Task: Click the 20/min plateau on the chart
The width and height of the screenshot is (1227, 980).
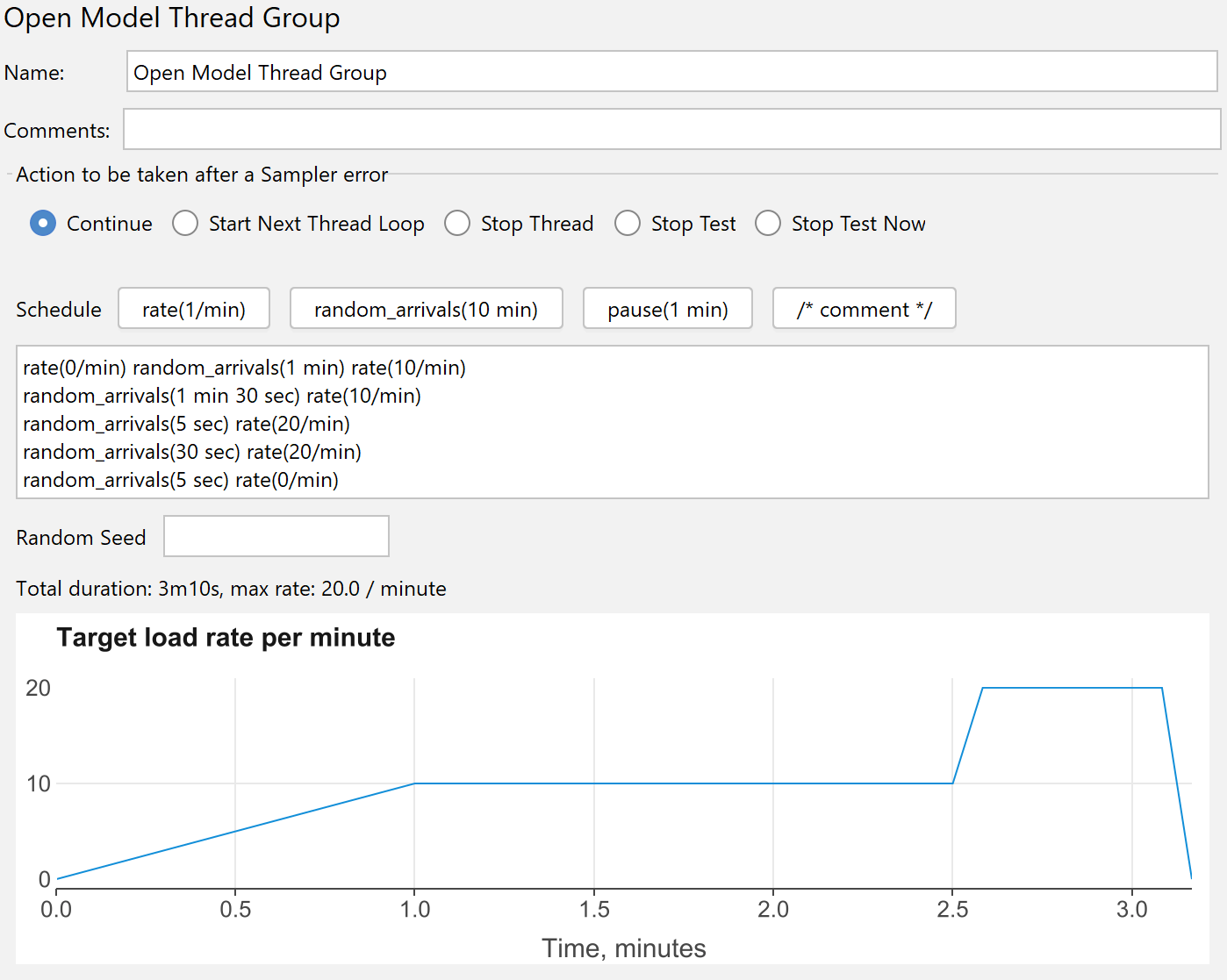Action: [1072, 688]
